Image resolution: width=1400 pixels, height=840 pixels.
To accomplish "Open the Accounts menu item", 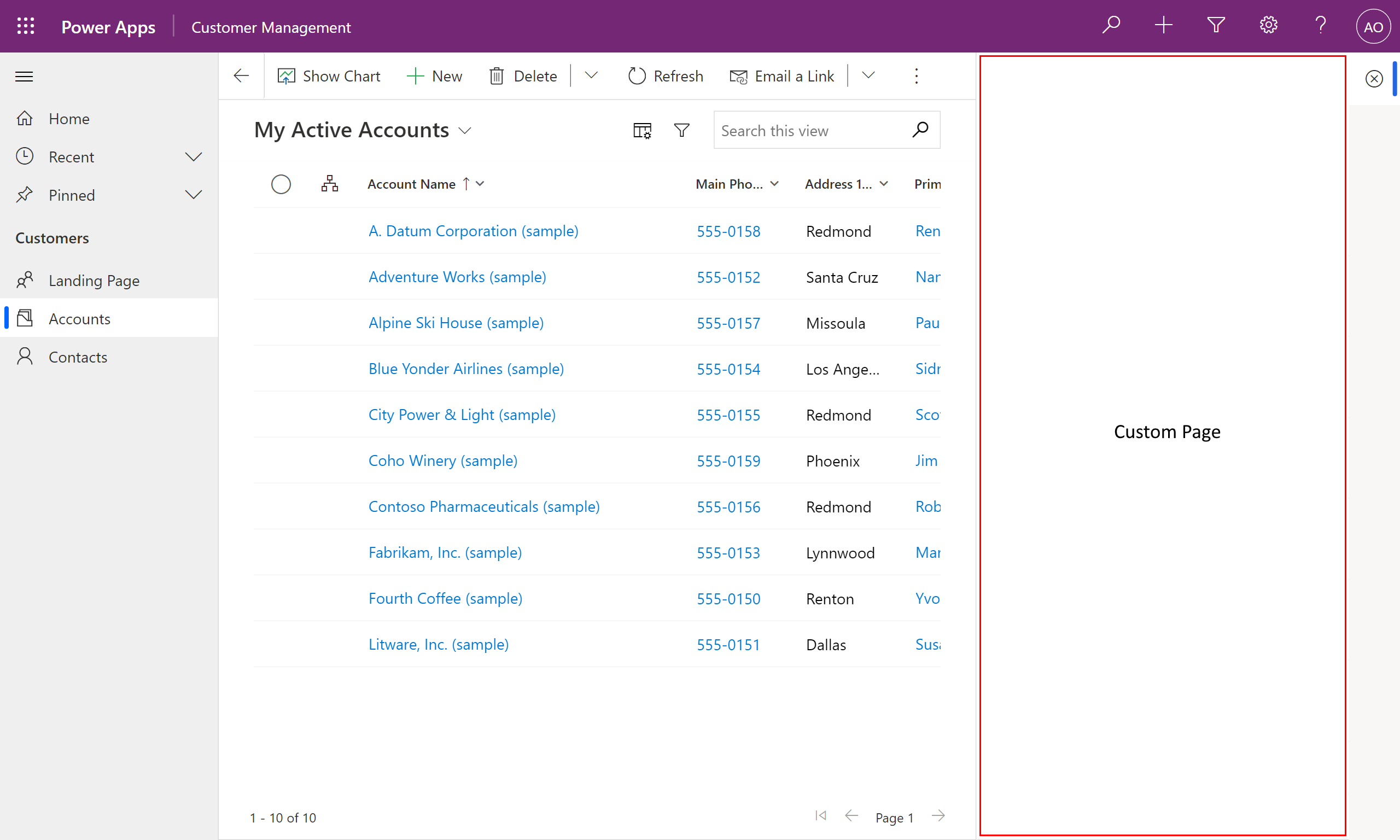I will (79, 318).
